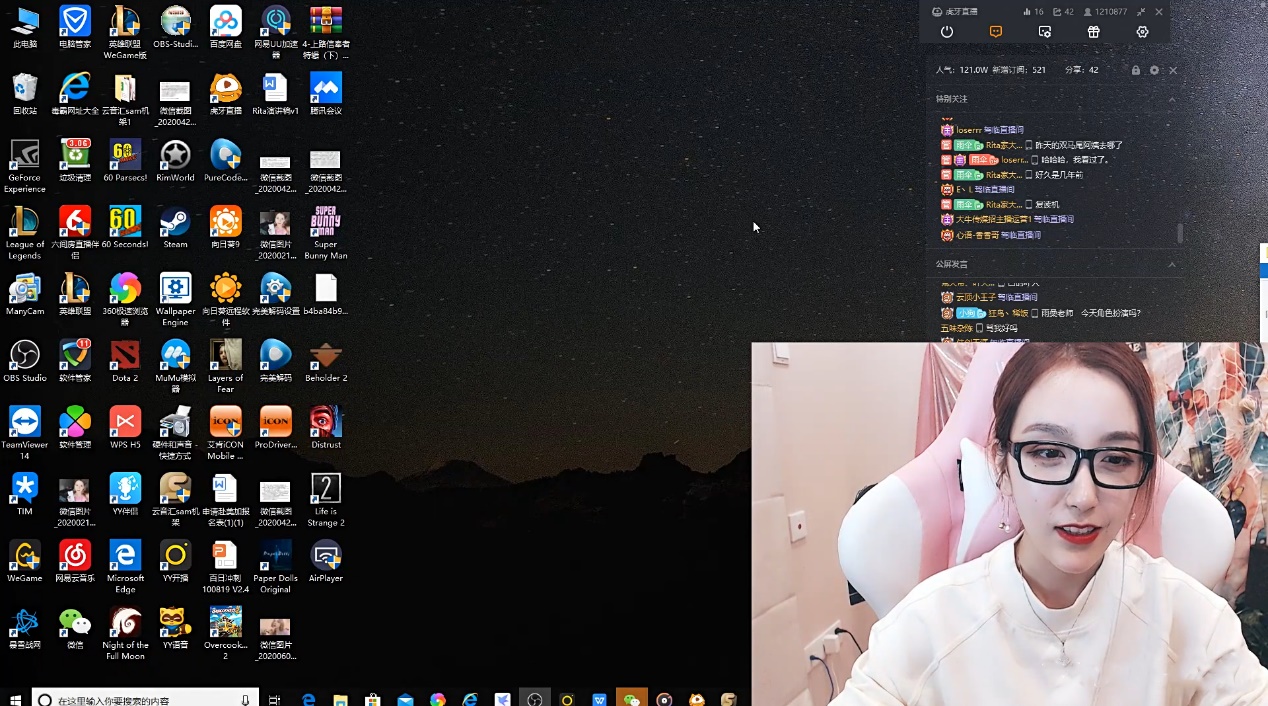Open the gear settings icon in the Huya top toolbar

point(1143,32)
